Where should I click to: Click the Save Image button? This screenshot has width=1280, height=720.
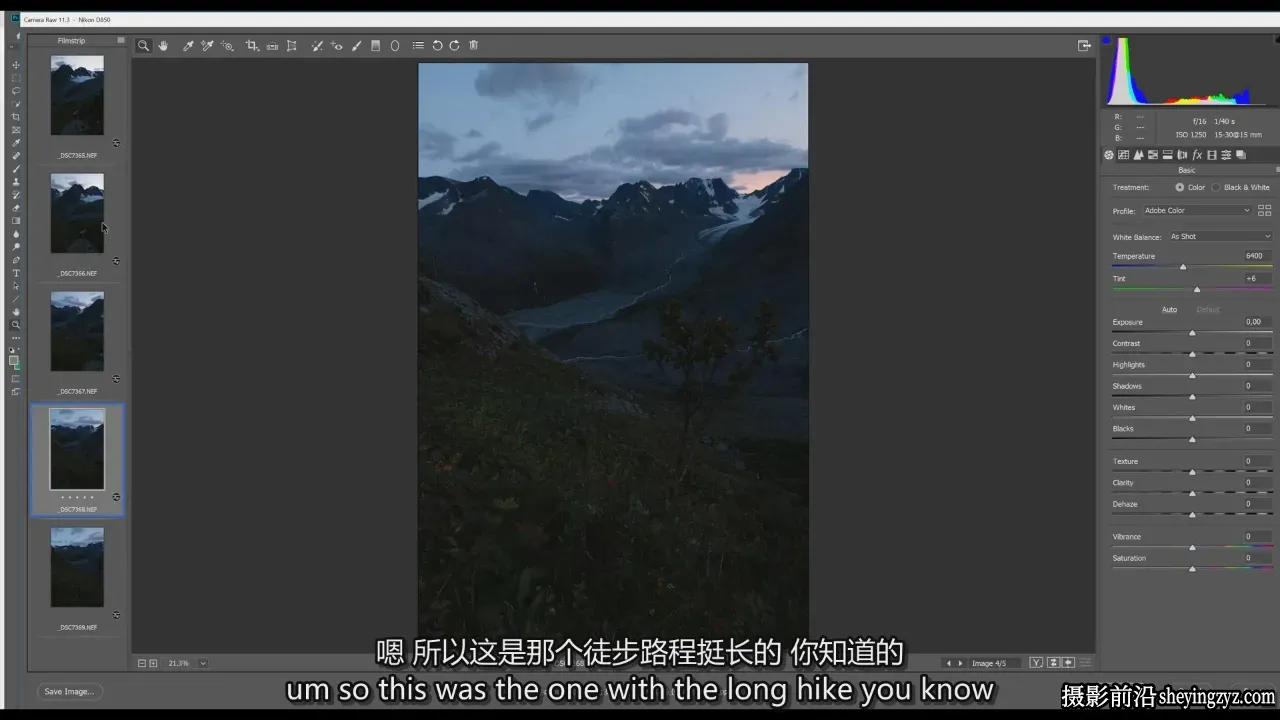(x=69, y=691)
